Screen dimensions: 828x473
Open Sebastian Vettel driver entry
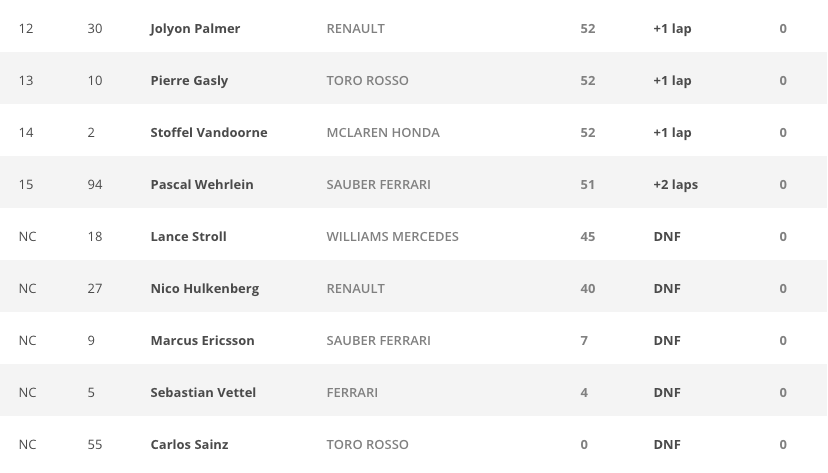click(203, 393)
